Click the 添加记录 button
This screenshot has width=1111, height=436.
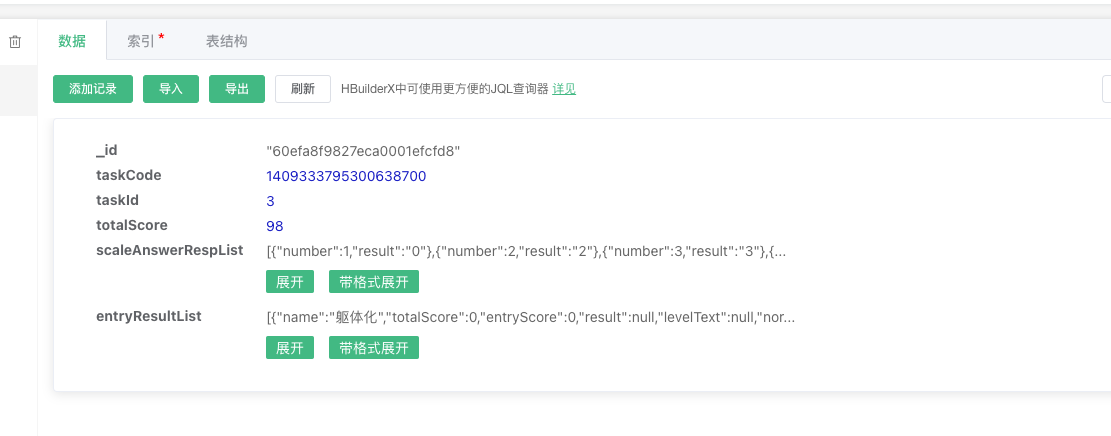pos(93,89)
